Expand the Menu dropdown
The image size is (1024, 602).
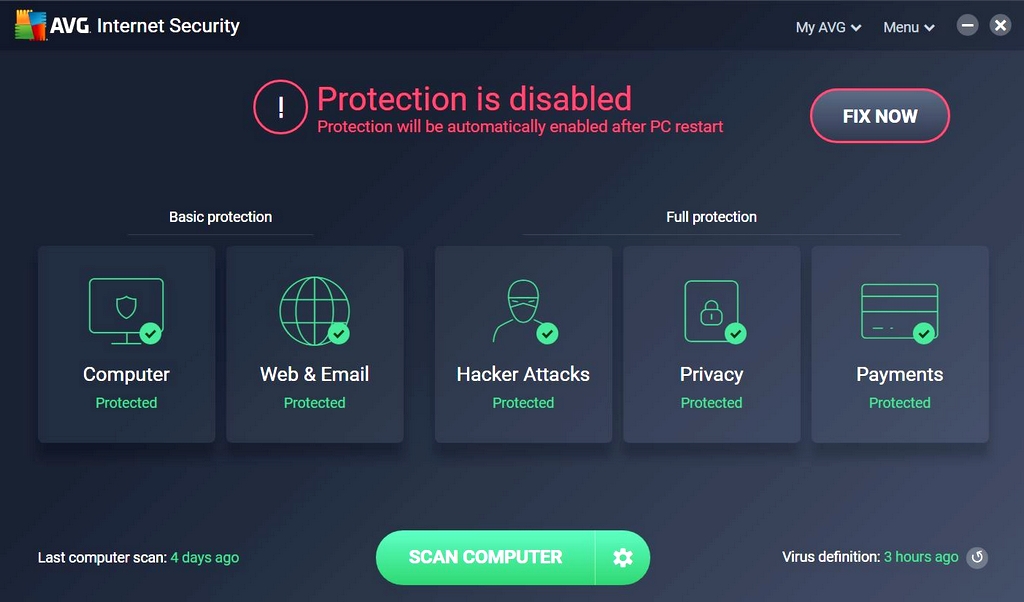(907, 27)
